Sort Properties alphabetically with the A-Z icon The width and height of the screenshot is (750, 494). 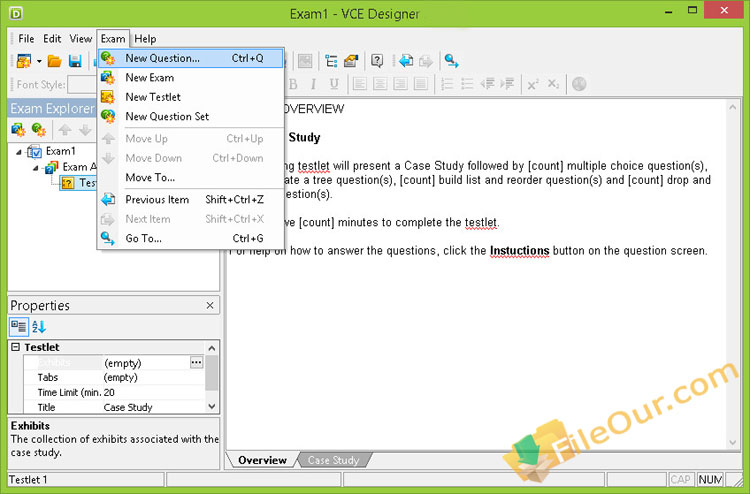pyautogui.click(x=39, y=327)
